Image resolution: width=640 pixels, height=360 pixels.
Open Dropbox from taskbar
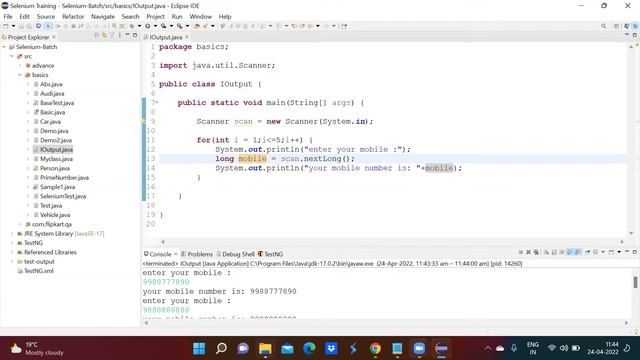coord(331,348)
